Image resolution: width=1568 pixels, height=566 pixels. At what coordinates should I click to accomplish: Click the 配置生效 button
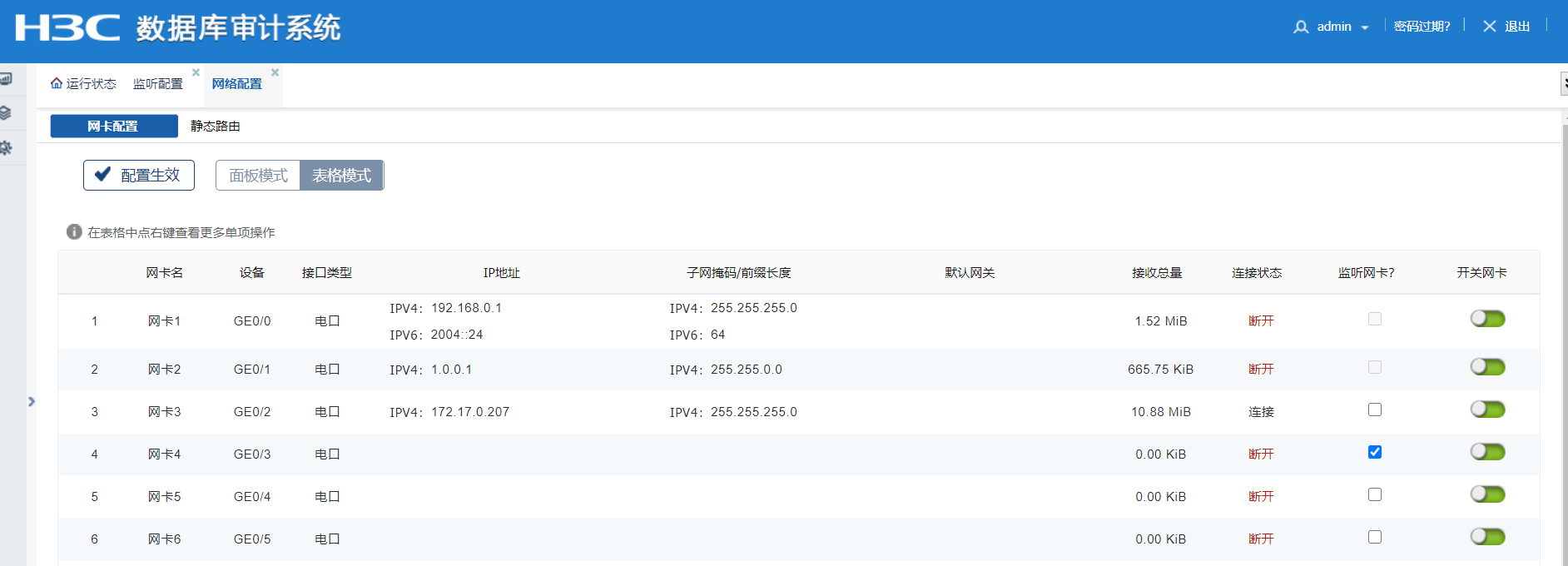click(x=139, y=175)
